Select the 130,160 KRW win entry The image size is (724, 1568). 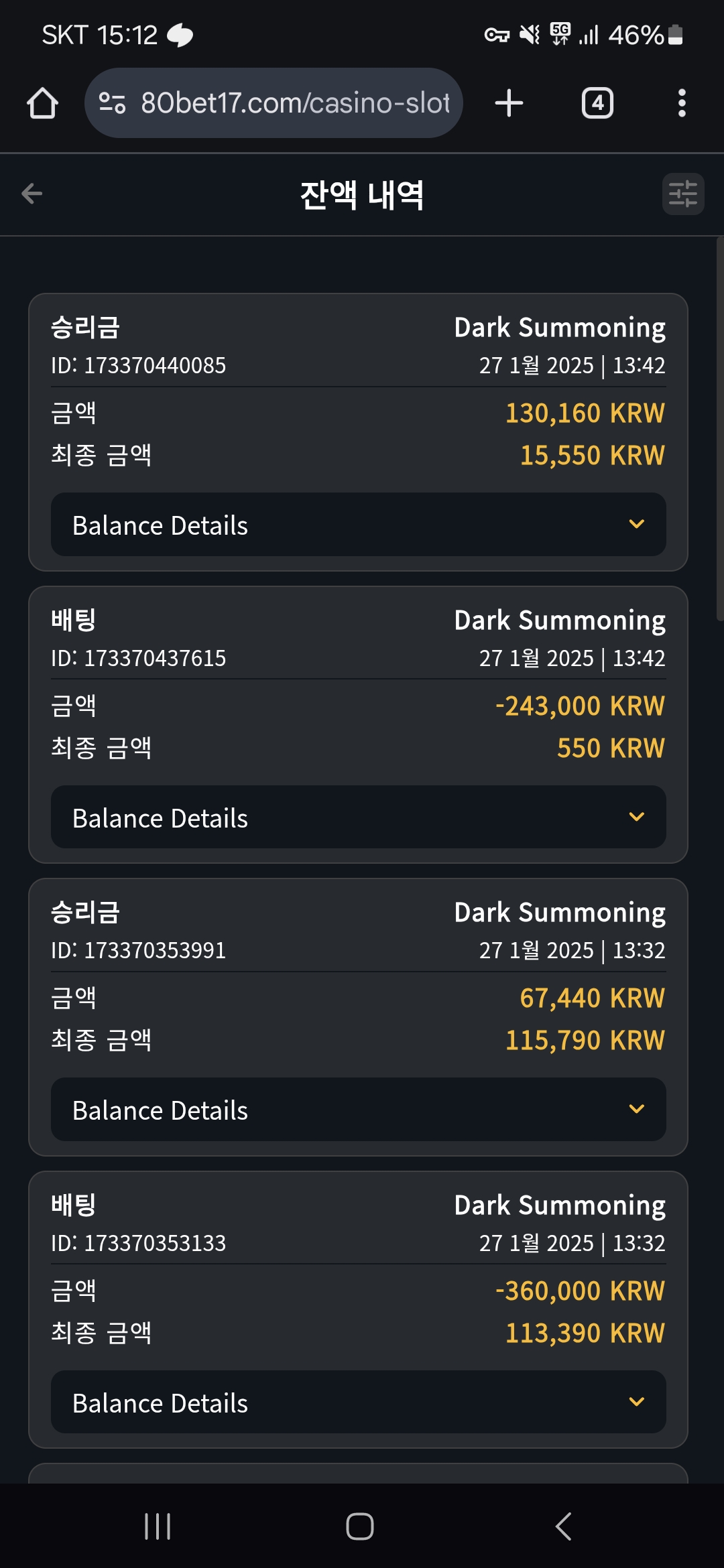click(359, 432)
